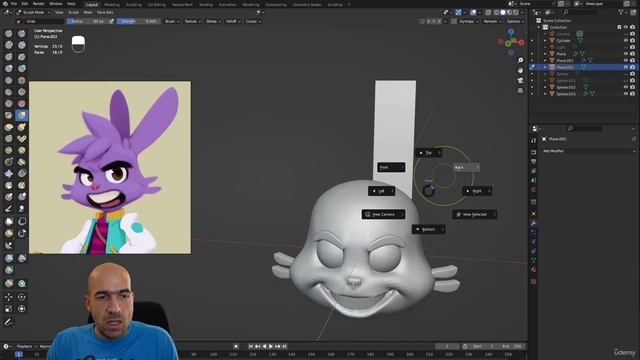
Task: Open the Texture properties tab icon
Action: click(534, 282)
